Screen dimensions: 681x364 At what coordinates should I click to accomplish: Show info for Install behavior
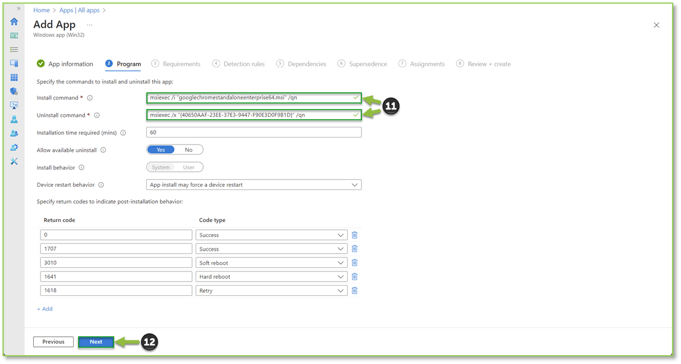pyautogui.click(x=81, y=167)
